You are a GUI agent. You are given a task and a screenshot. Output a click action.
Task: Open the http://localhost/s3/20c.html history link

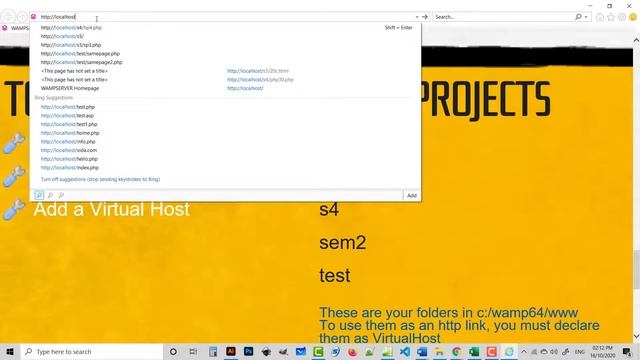pos(258,71)
